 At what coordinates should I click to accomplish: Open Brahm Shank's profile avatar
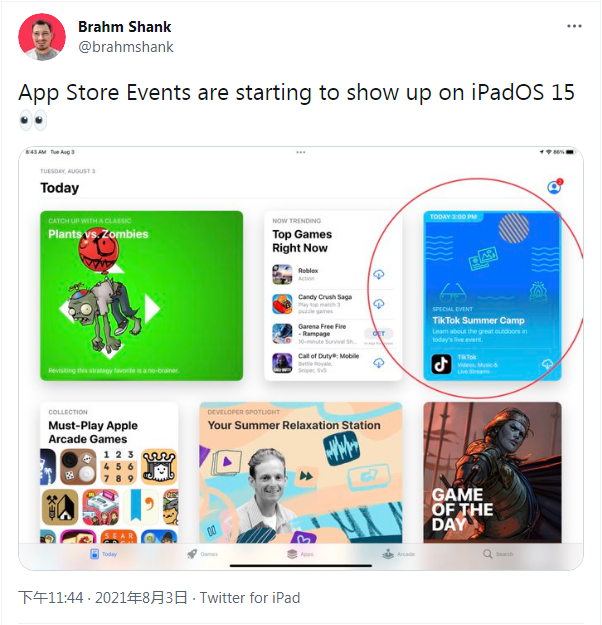coord(42,37)
